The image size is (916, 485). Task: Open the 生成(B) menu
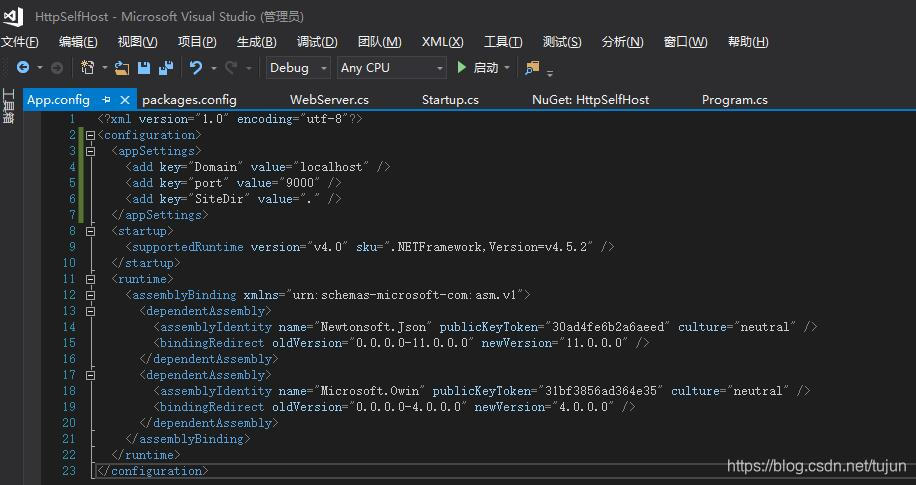point(256,42)
